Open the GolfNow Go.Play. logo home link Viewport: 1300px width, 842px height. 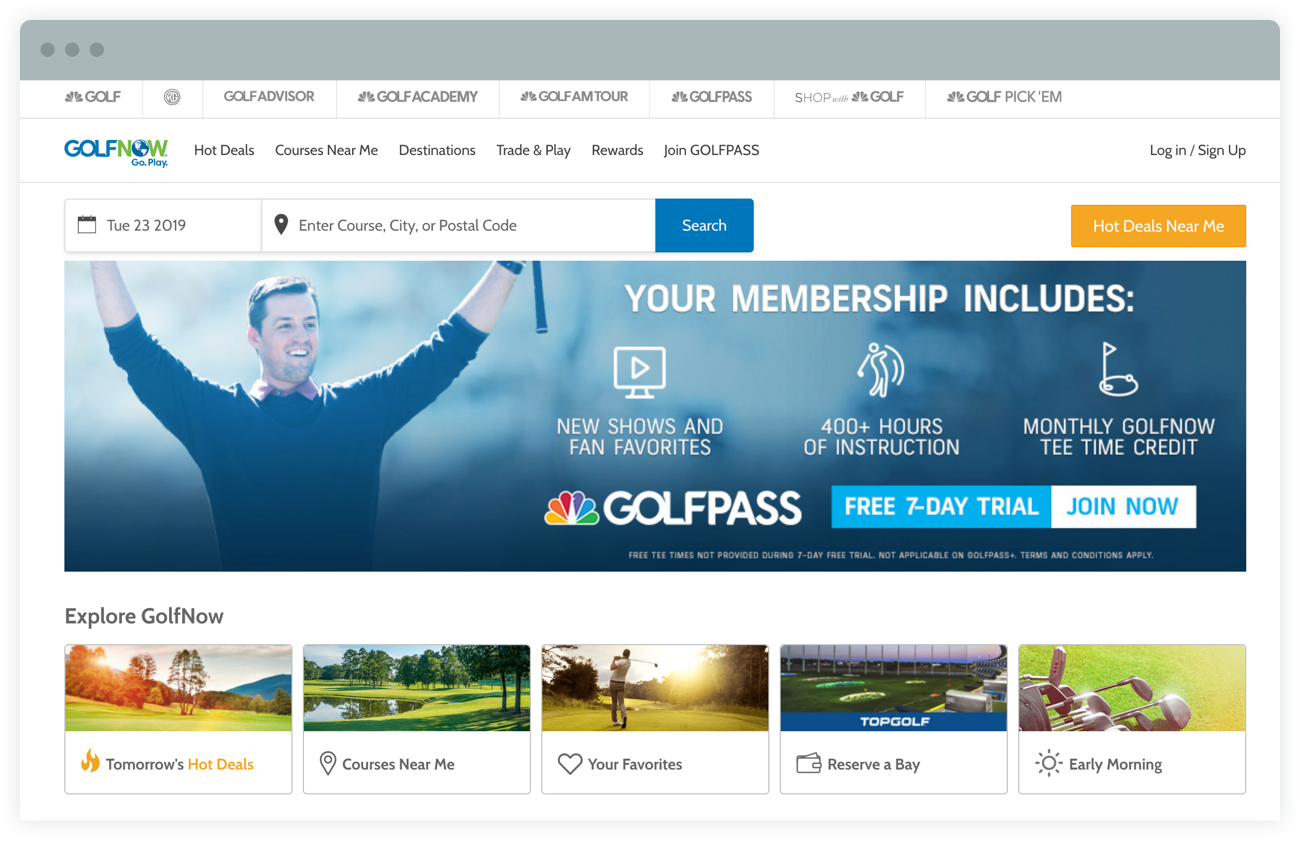coord(116,152)
